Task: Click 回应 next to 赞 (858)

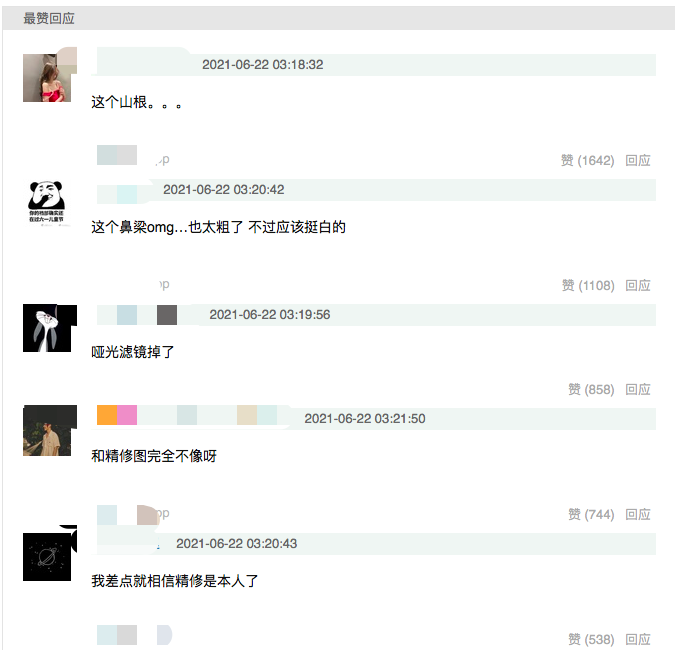Action: tap(638, 390)
